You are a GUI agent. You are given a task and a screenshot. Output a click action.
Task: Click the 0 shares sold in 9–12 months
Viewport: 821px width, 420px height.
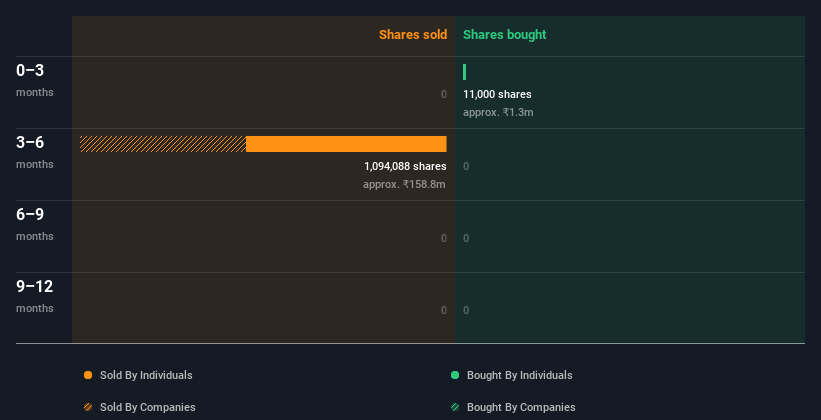444,310
